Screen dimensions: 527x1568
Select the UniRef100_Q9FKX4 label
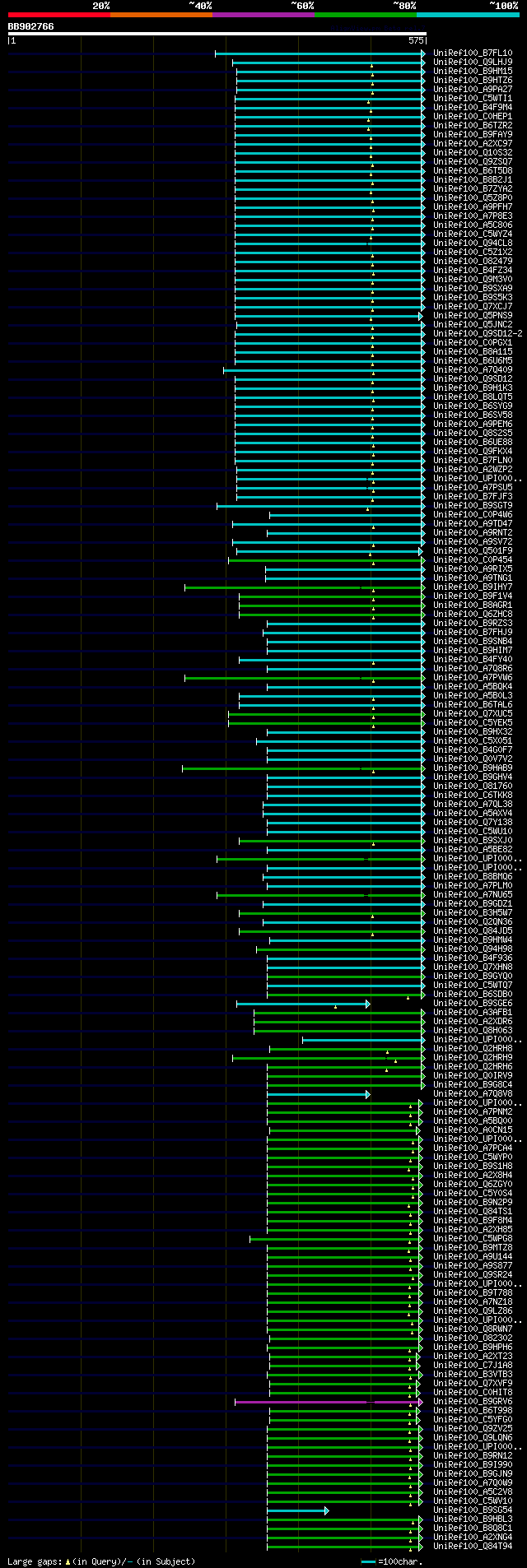tap(473, 452)
